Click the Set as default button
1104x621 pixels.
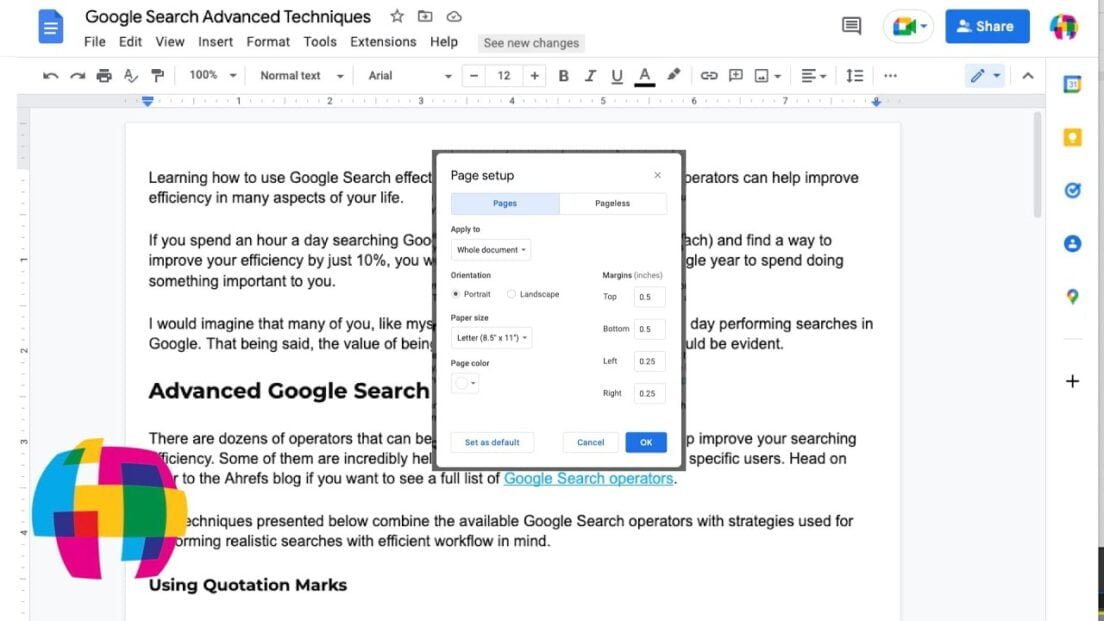(x=492, y=442)
